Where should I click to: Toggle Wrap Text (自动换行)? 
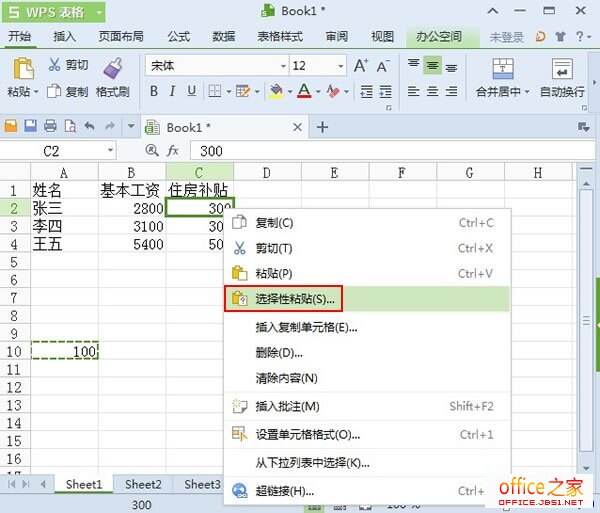pos(562,77)
